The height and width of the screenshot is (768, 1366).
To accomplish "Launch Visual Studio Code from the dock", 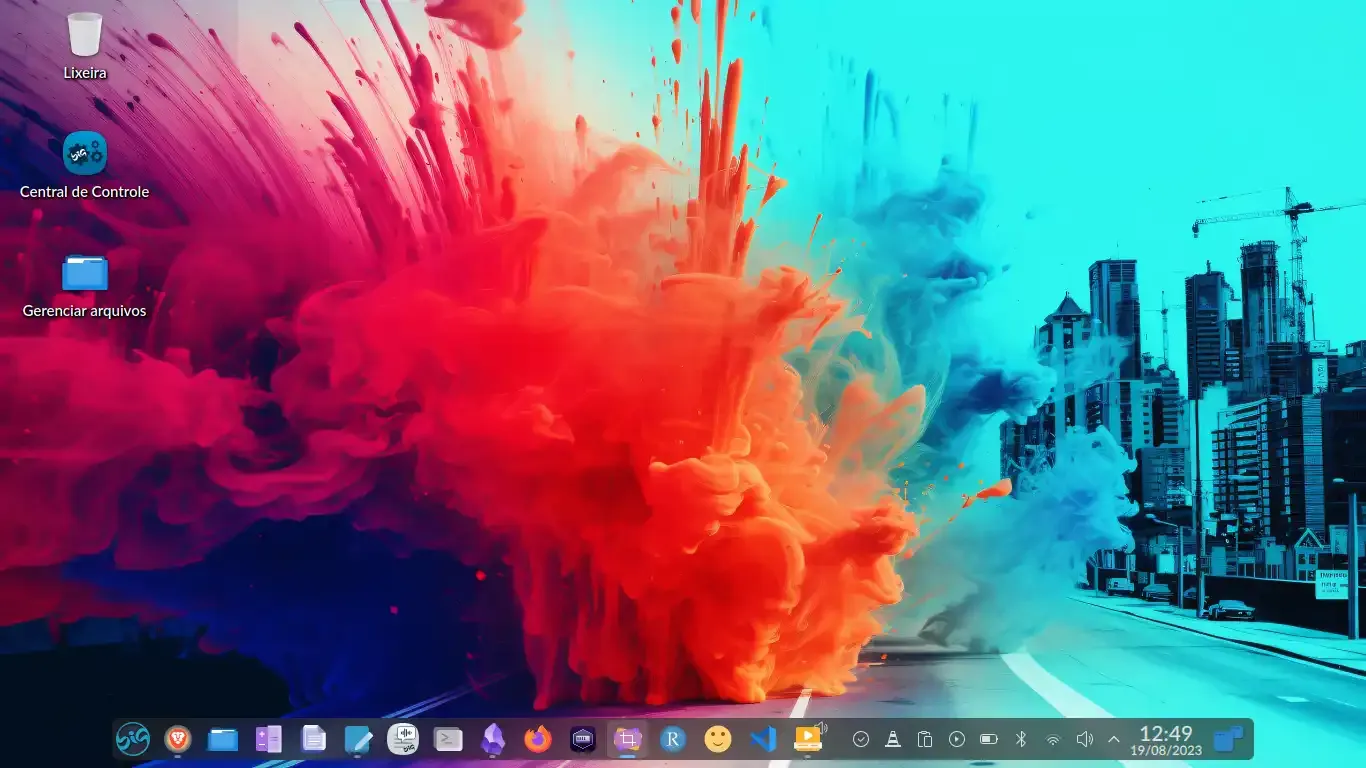I will (763, 739).
